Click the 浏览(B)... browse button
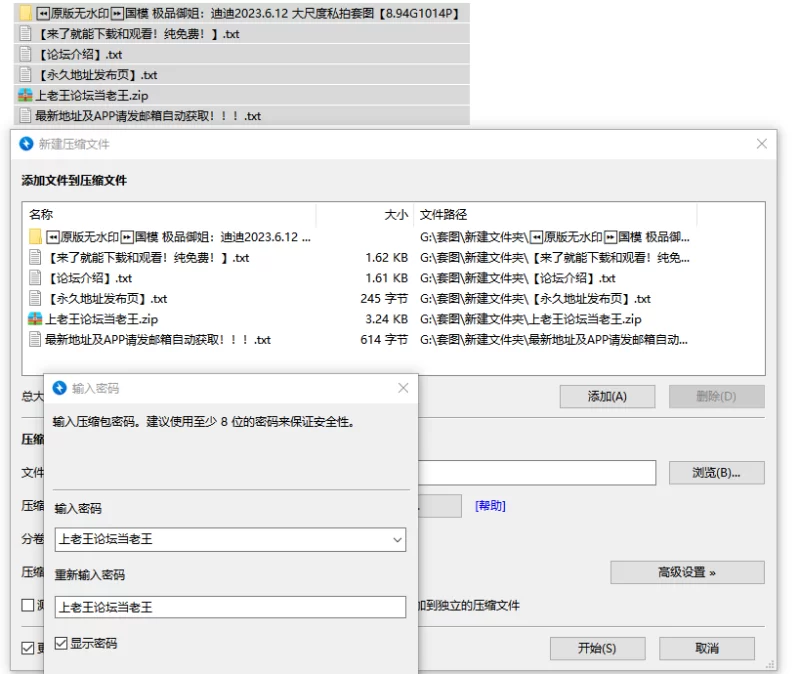This screenshot has width=800, height=674. click(715, 473)
